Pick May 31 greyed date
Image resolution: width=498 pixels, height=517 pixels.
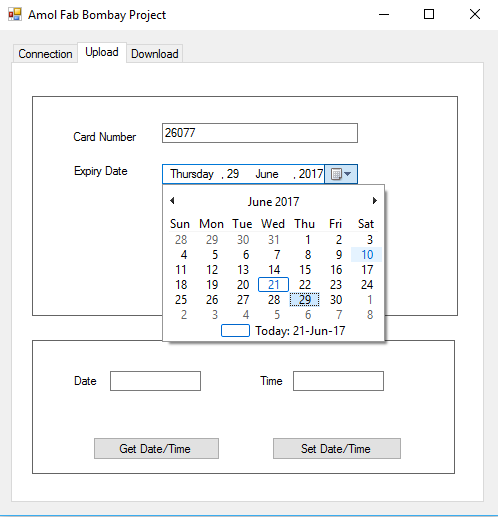274,240
